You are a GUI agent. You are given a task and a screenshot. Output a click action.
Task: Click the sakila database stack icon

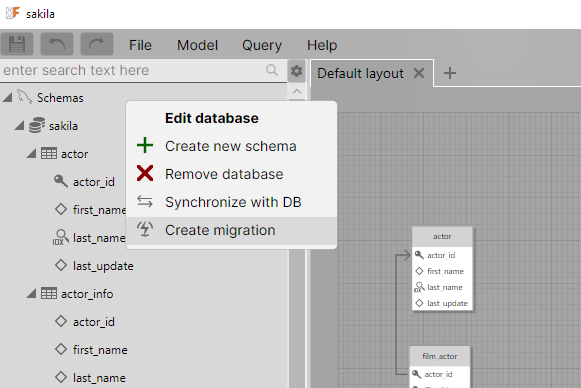pyautogui.click(x=37, y=125)
